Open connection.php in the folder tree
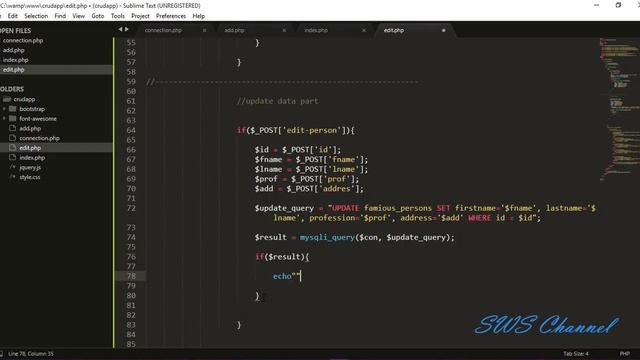640x360 pixels. pyautogui.click(x=40, y=138)
